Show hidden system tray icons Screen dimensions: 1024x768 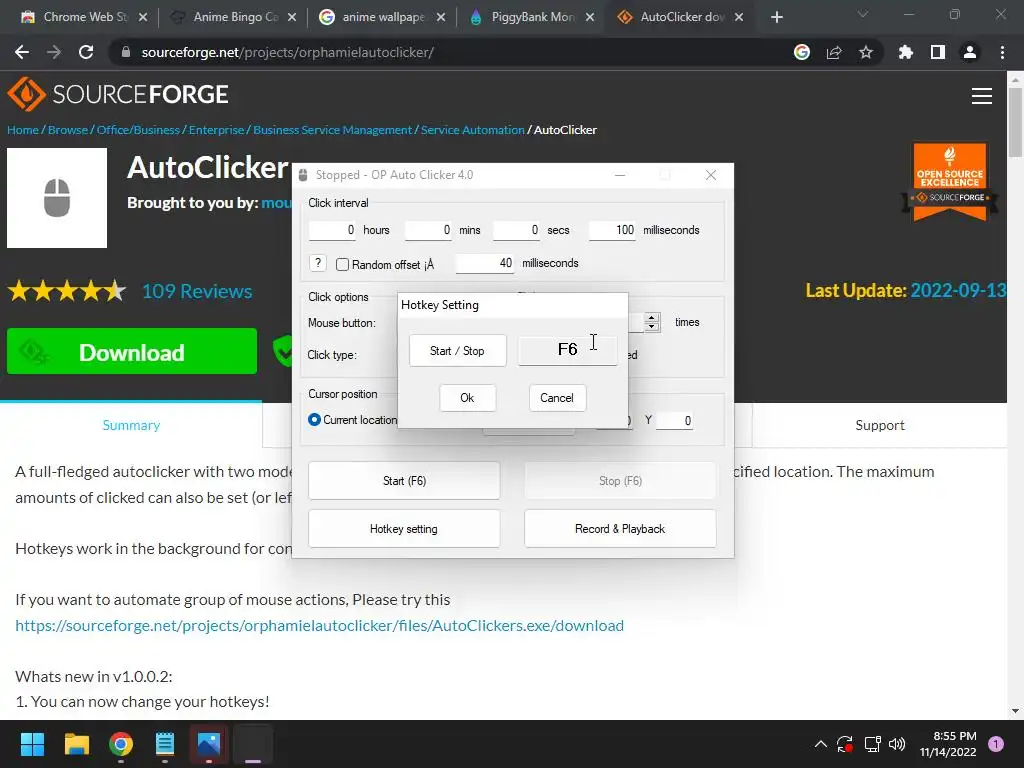(x=821, y=744)
